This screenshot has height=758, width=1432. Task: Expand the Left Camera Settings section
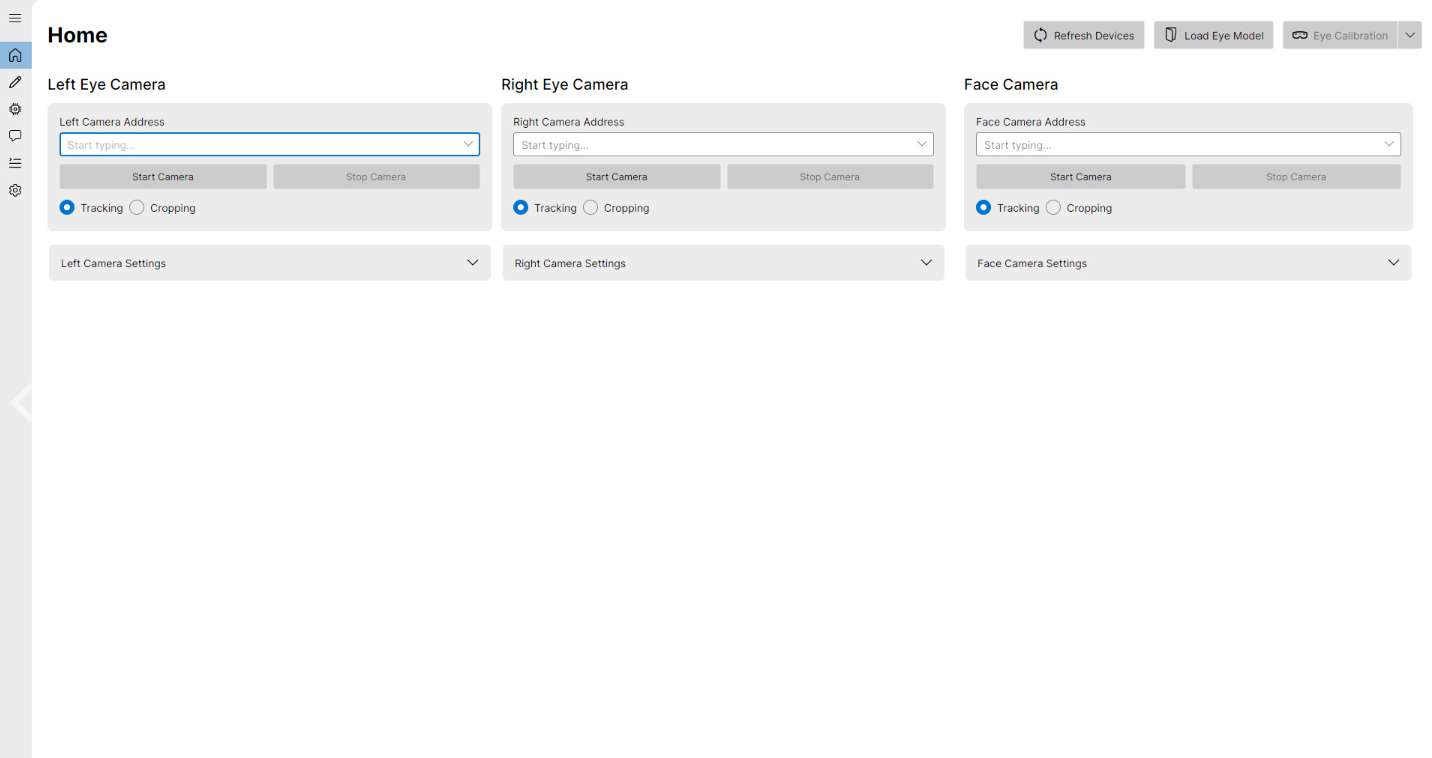pyautogui.click(x=269, y=263)
